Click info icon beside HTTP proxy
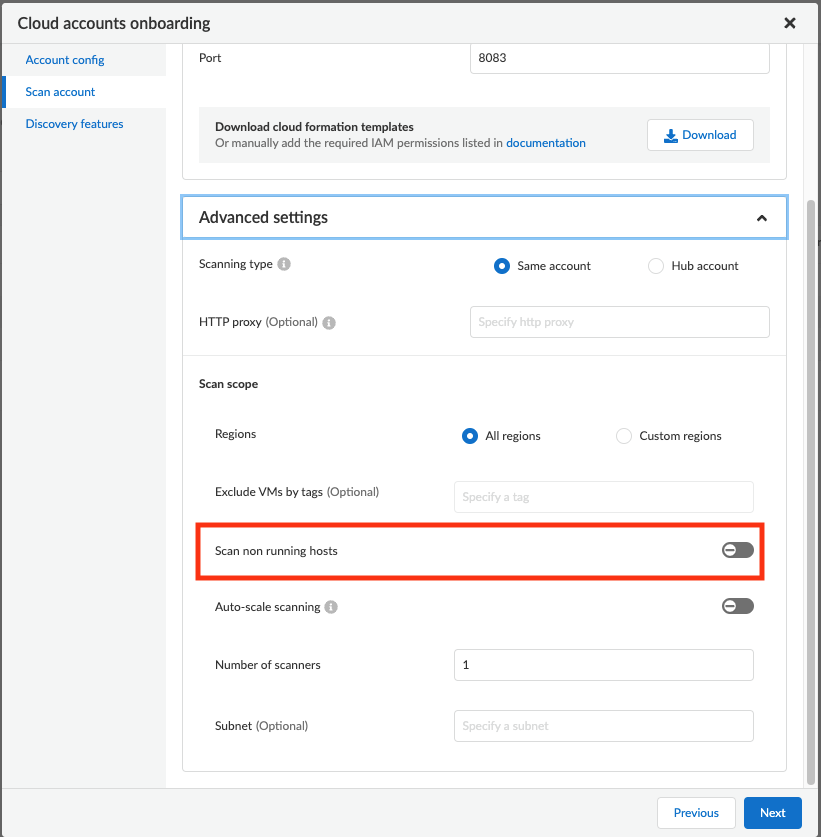821x837 pixels. pyautogui.click(x=329, y=323)
